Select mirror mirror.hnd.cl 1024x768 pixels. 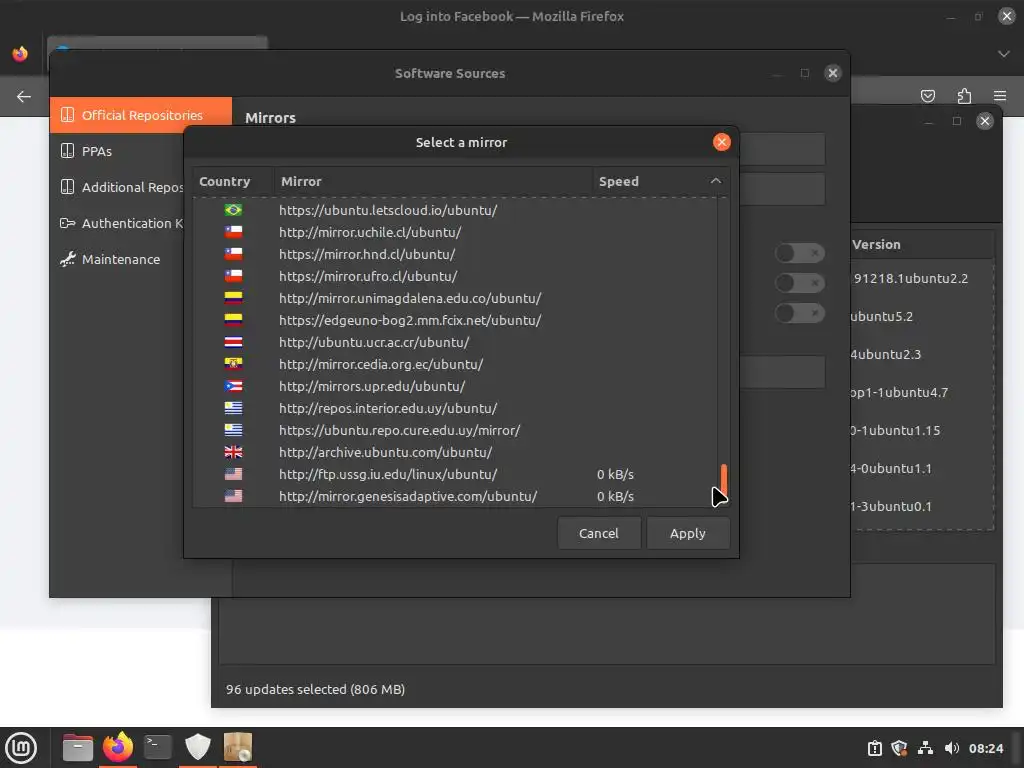(x=455, y=255)
